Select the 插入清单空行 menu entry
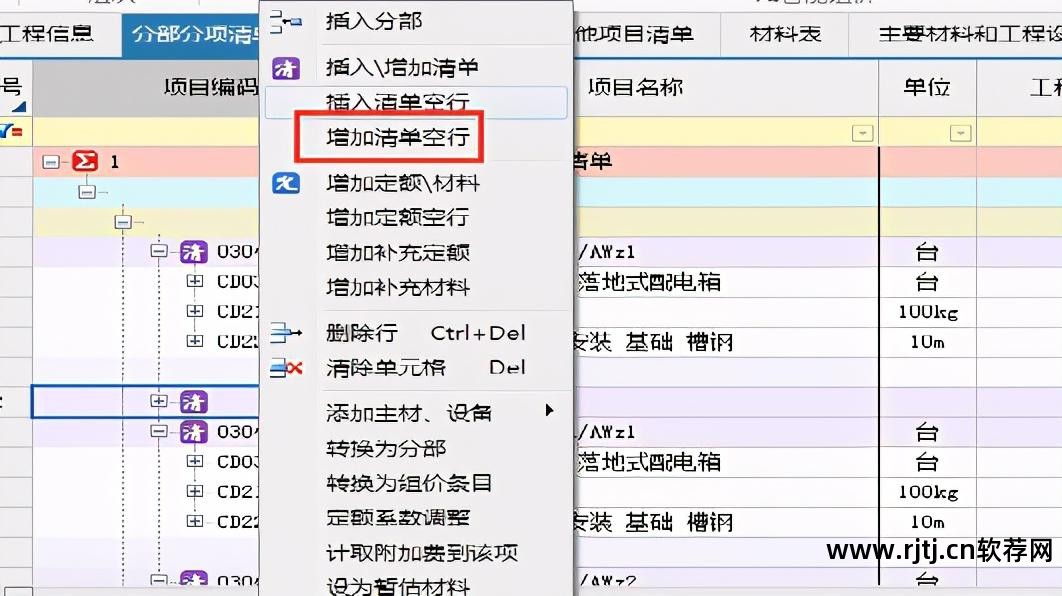This screenshot has height=596, width=1062. tap(416, 103)
